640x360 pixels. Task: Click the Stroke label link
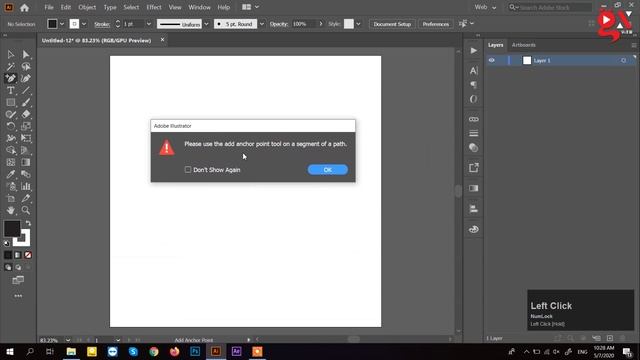tap(102, 24)
